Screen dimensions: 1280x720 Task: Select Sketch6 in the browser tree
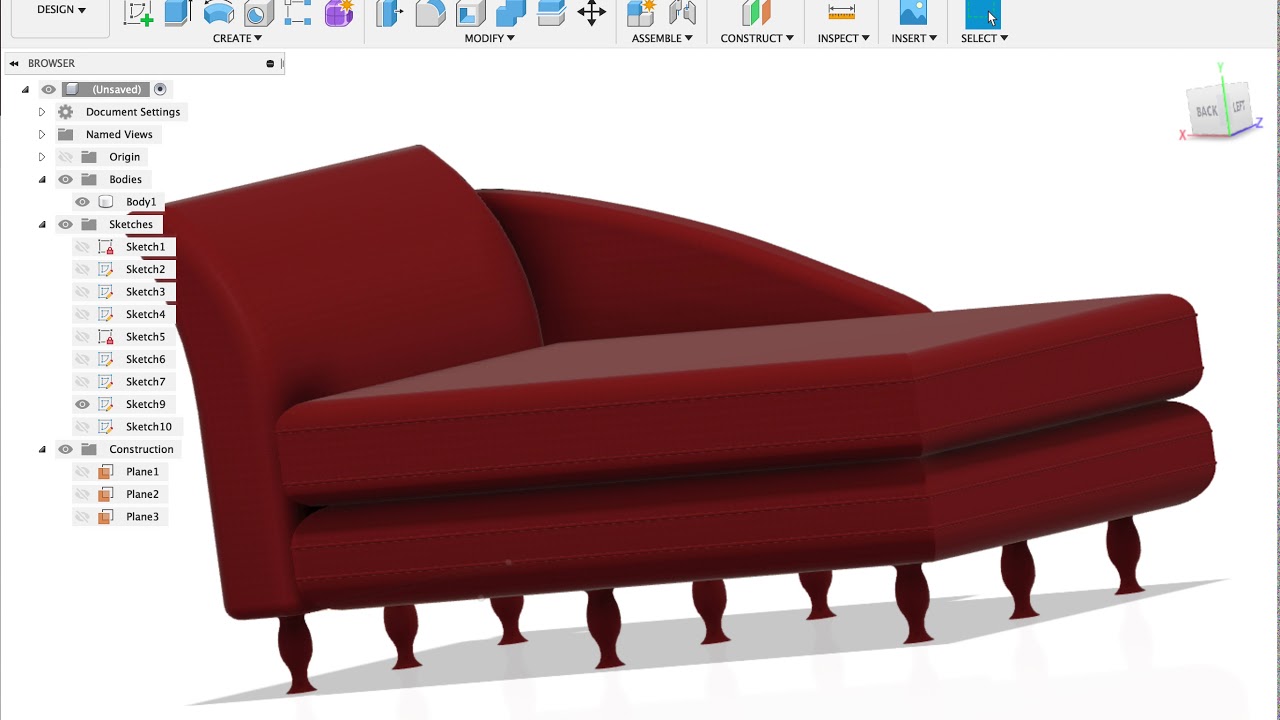pos(146,360)
